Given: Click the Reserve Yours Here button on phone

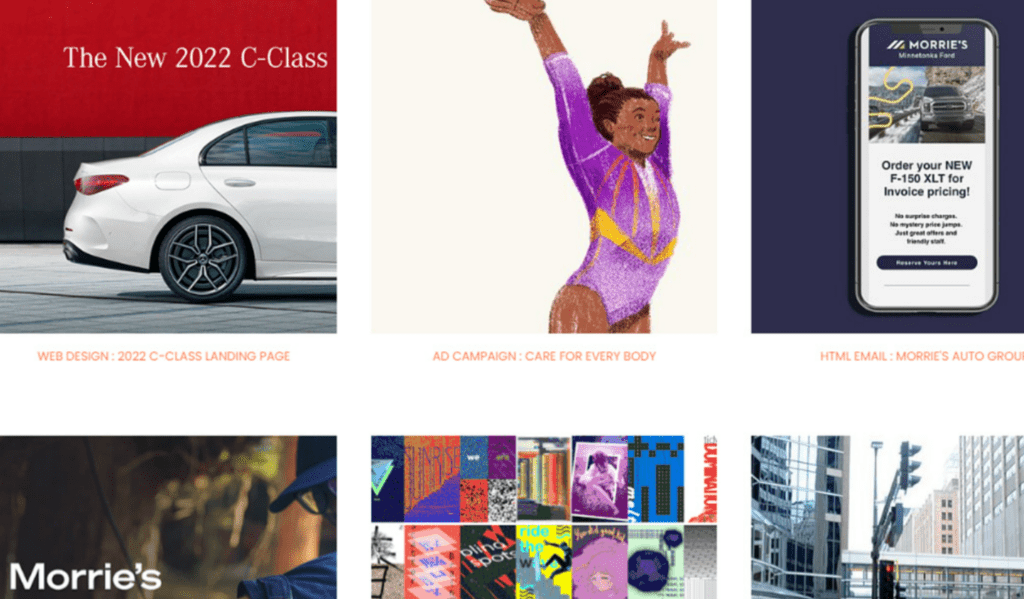Looking at the screenshot, I should [x=927, y=263].
